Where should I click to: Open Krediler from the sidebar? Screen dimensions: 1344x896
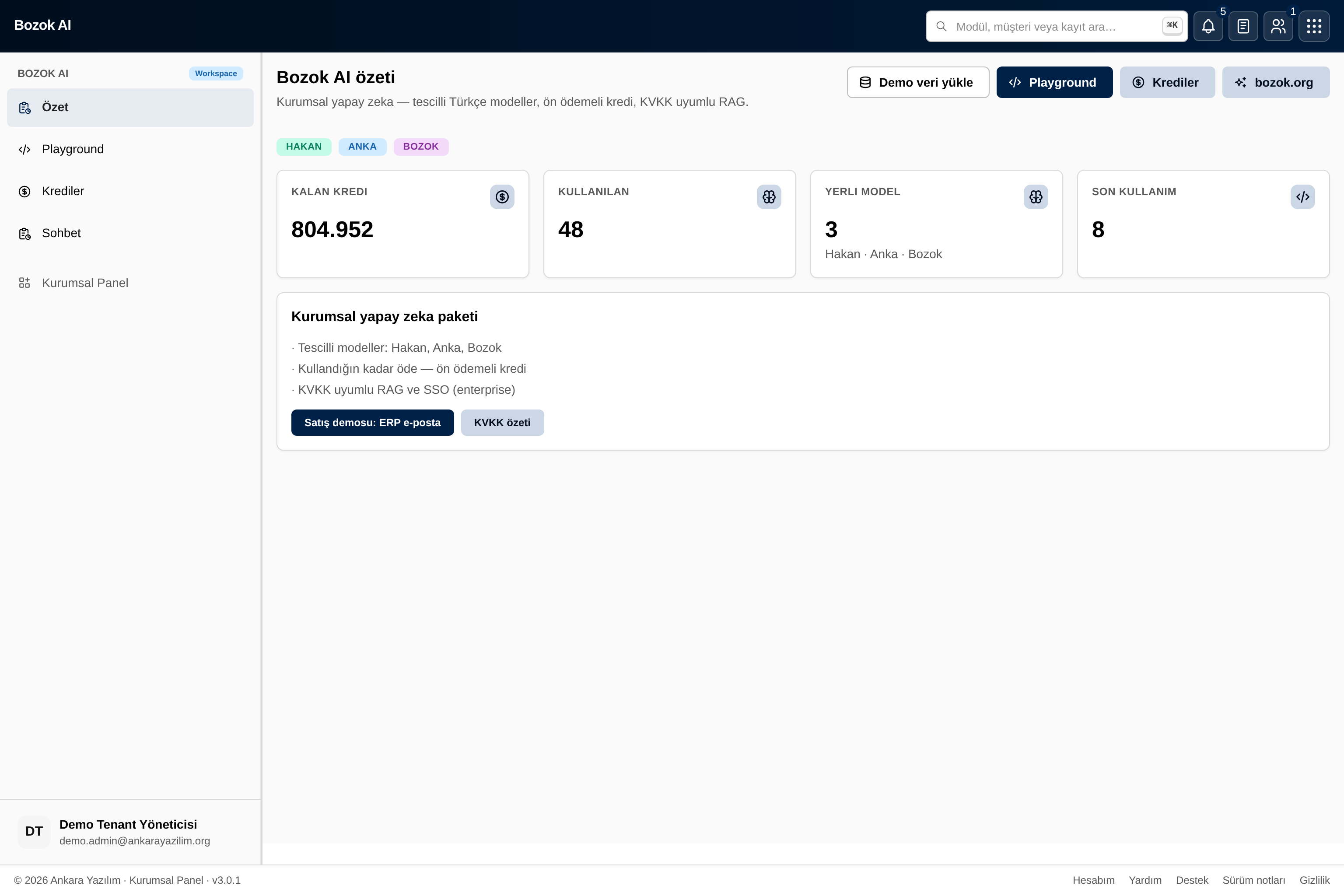[x=130, y=192]
